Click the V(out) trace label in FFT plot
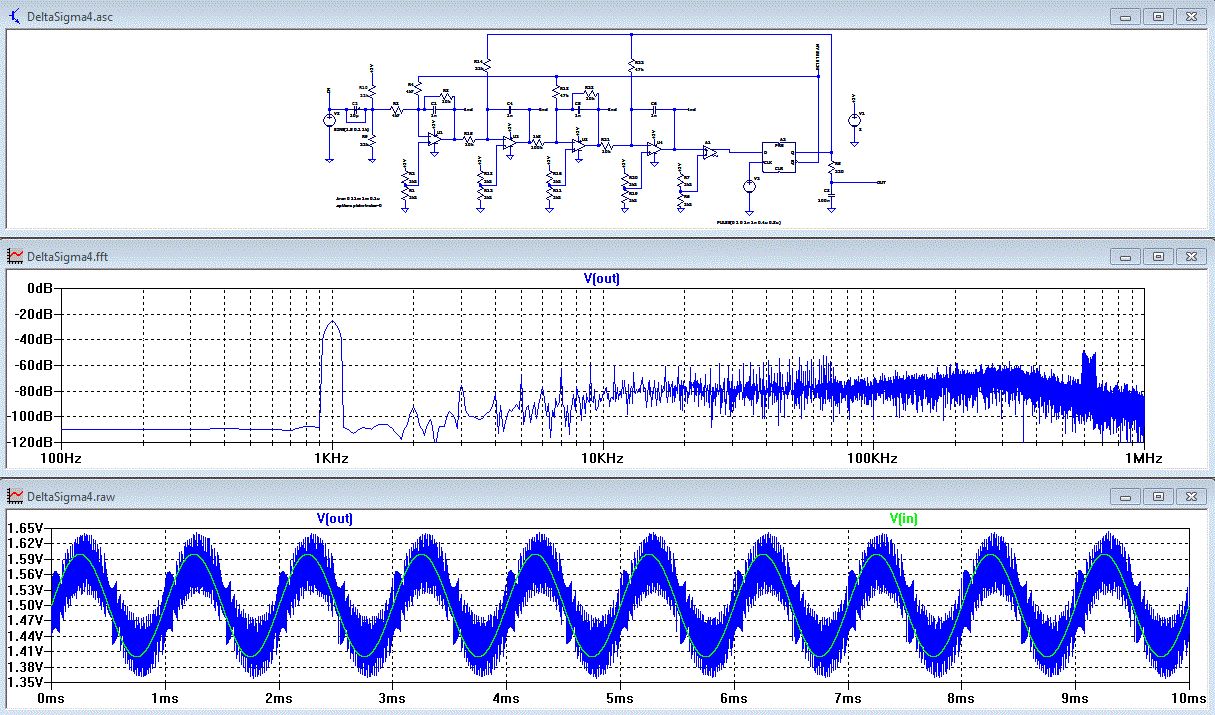Screen dimensions: 1215x715 coord(601,279)
